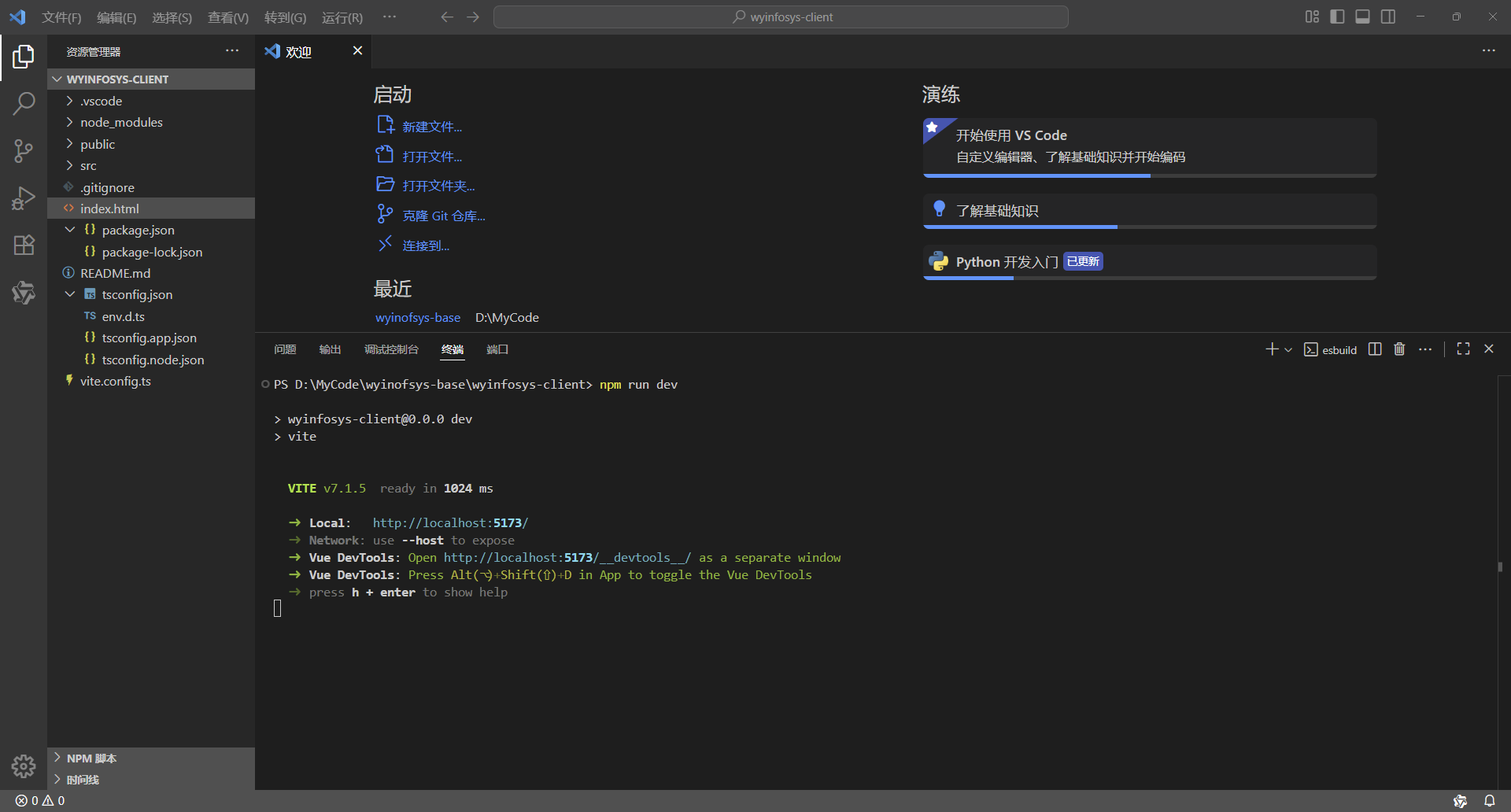Viewport: 1511px width, 812px height.
Task: Expand the 时间线 section
Action: tap(151, 779)
